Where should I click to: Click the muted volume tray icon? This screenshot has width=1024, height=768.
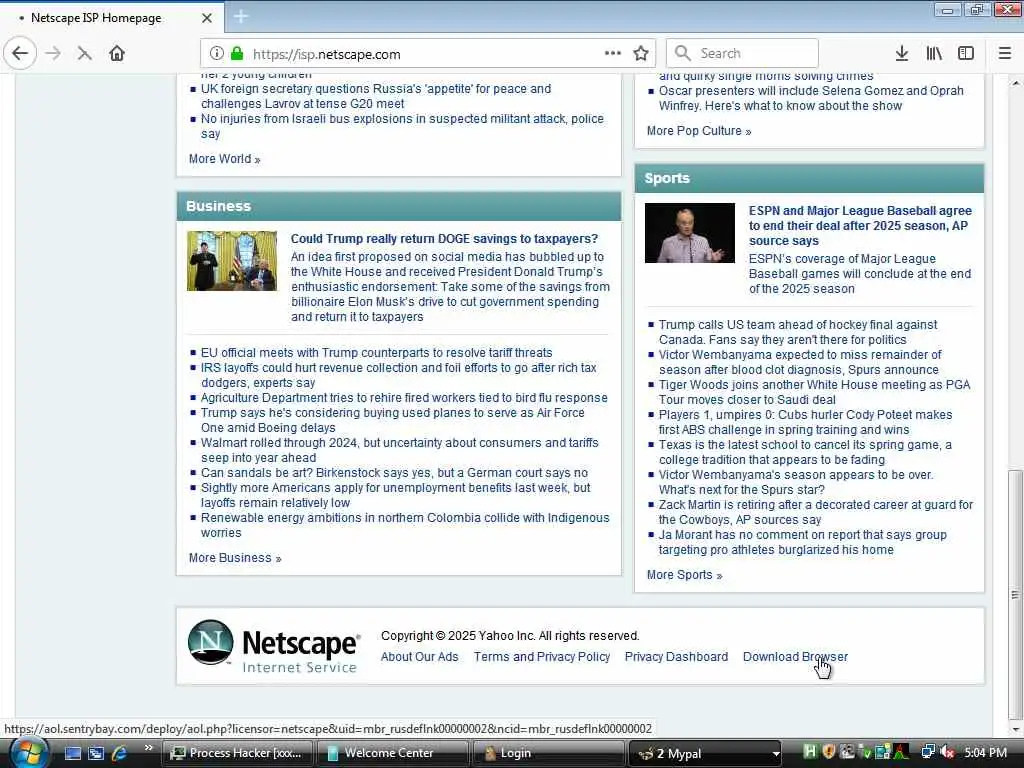click(947, 752)
